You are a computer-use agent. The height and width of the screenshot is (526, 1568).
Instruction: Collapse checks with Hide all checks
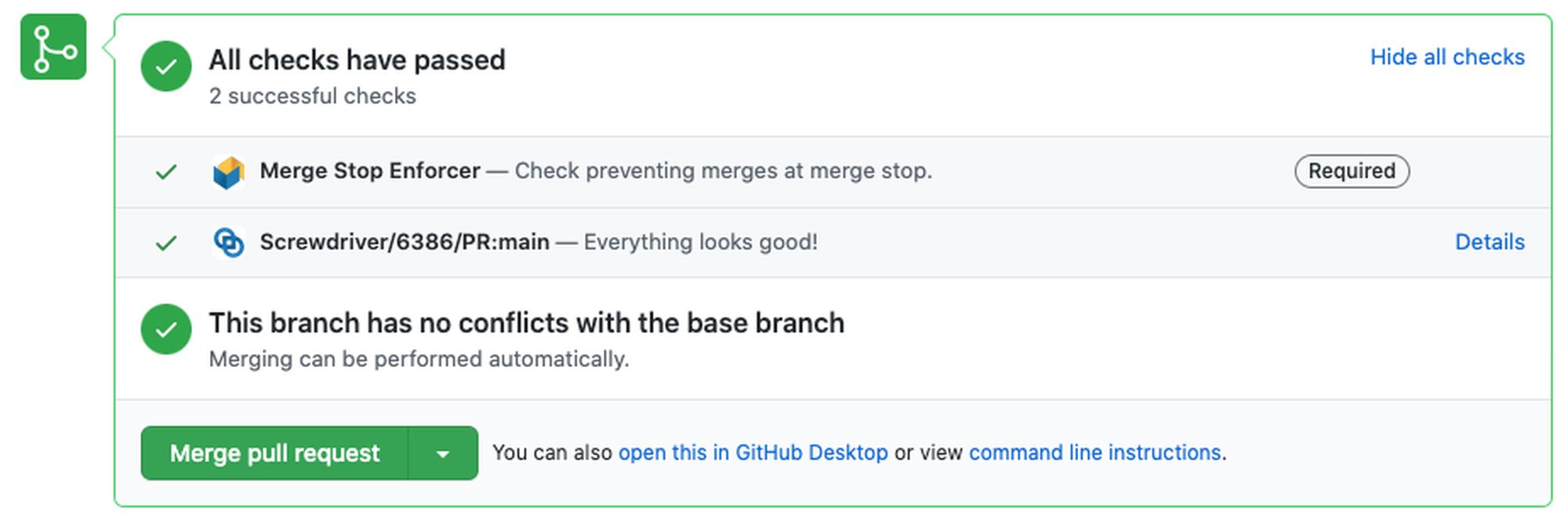click(1447, 57)
